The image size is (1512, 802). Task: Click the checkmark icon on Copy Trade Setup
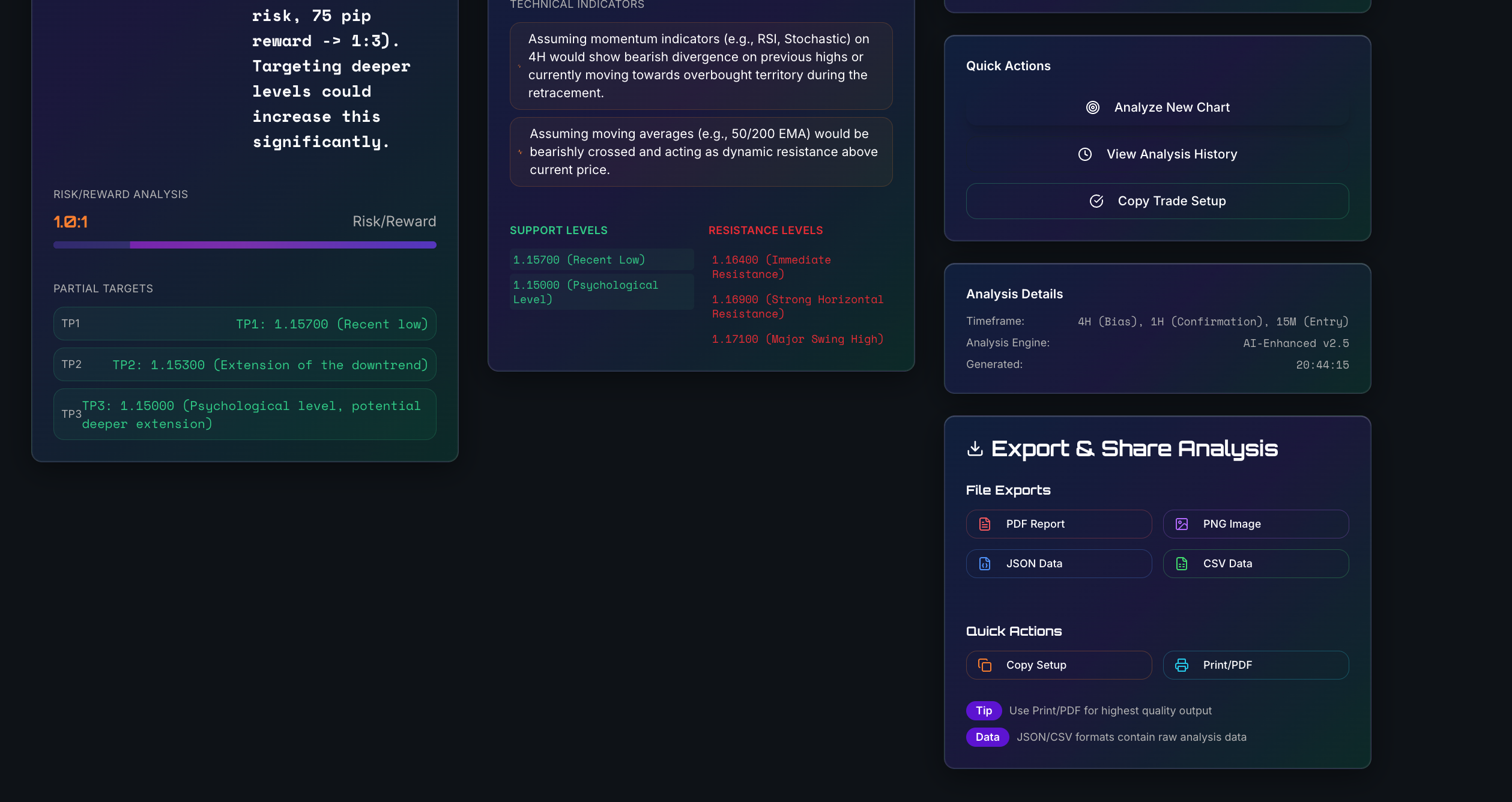(x=1096, y=201)
